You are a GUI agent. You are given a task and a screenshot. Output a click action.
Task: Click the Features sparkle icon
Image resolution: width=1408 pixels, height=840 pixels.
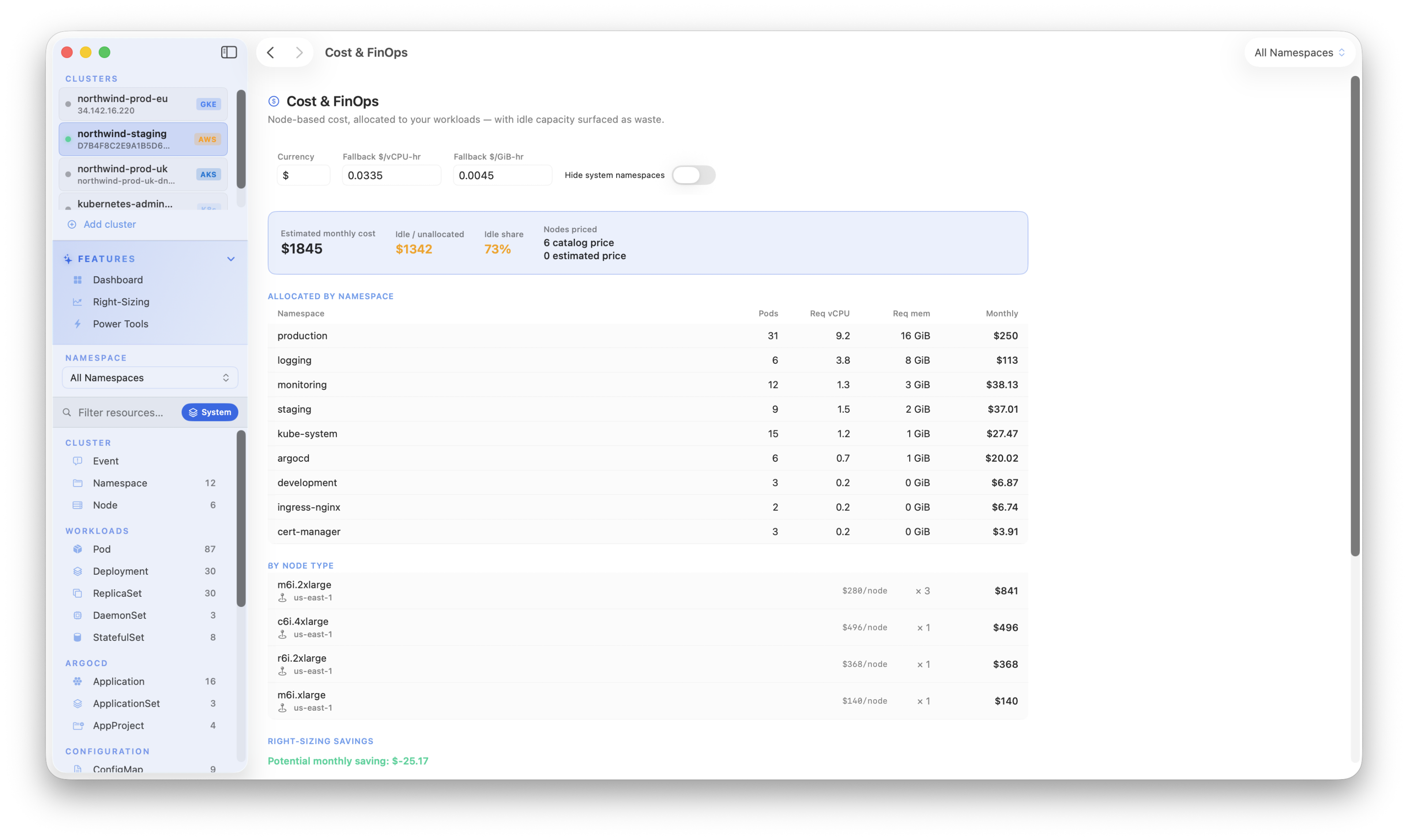68,259
